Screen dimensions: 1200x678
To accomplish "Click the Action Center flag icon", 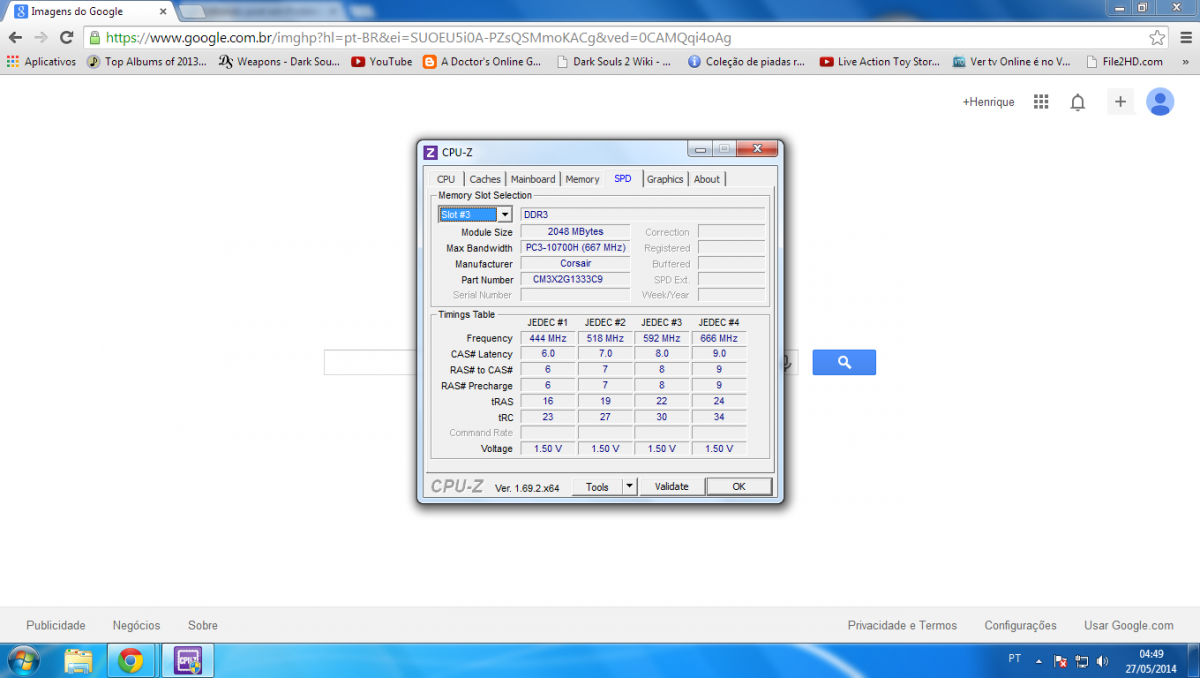I will tap(1061, 661).
